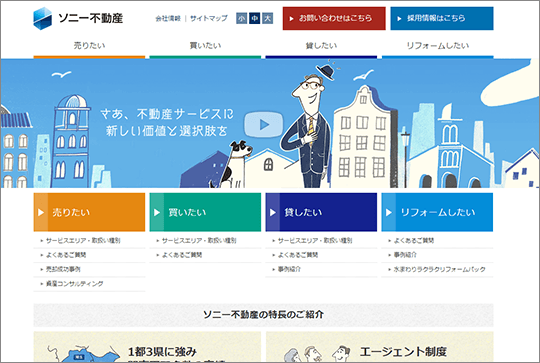
Task: Set font size to 小
Action: tap(241, 18)
